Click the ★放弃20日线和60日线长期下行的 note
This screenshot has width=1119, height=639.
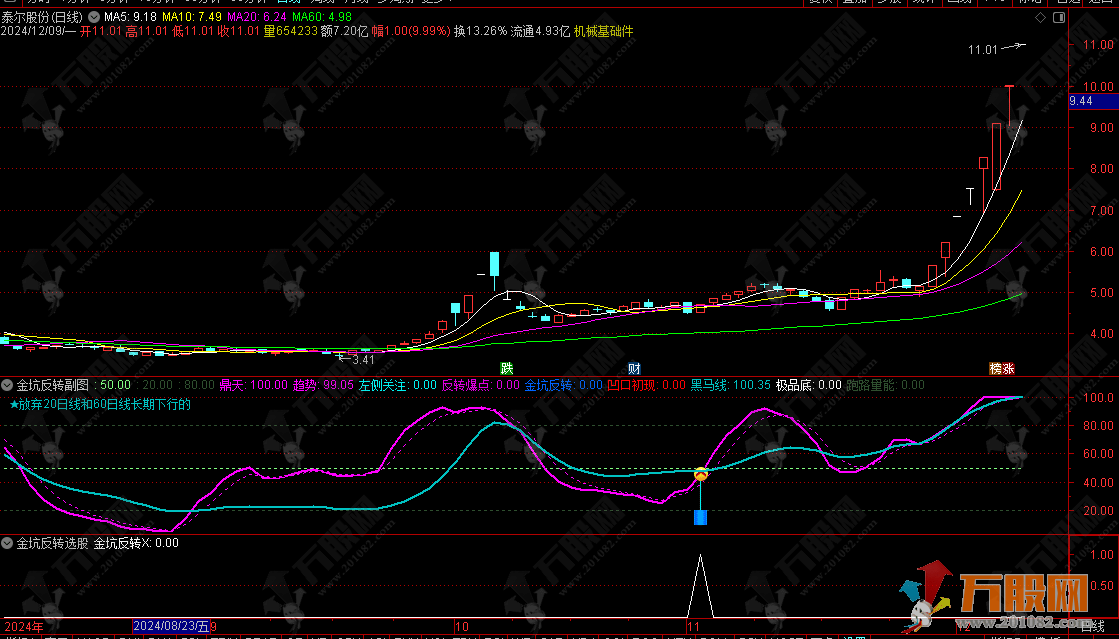100,405
